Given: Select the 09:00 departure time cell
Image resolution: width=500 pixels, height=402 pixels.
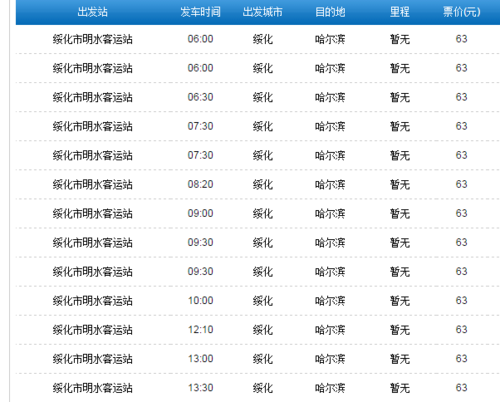Looking at the screenshot, I should pyautogui.click(x=200, y=213).
